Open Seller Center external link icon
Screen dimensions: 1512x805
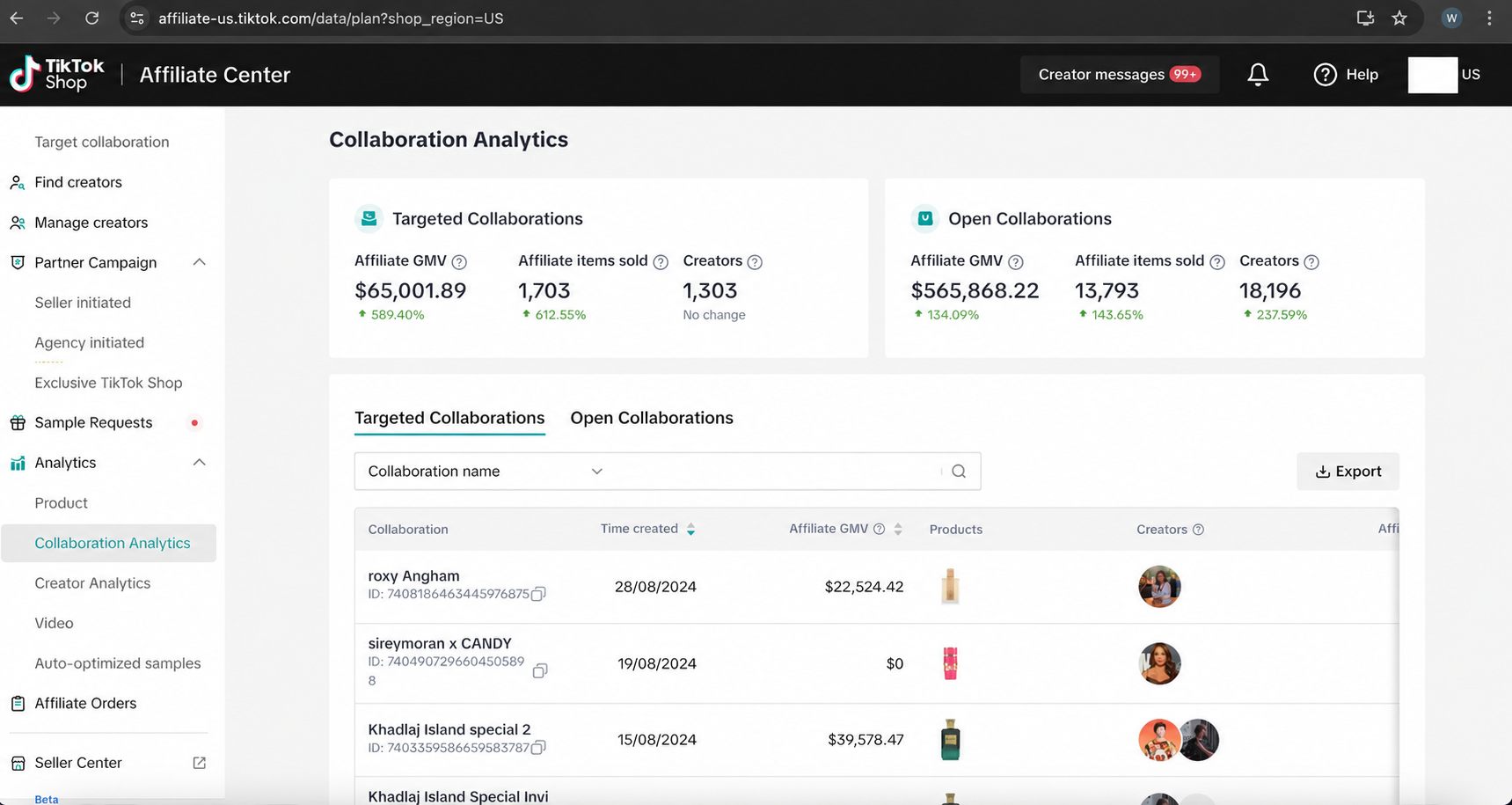pyautogui.click(x=200, y=763)
